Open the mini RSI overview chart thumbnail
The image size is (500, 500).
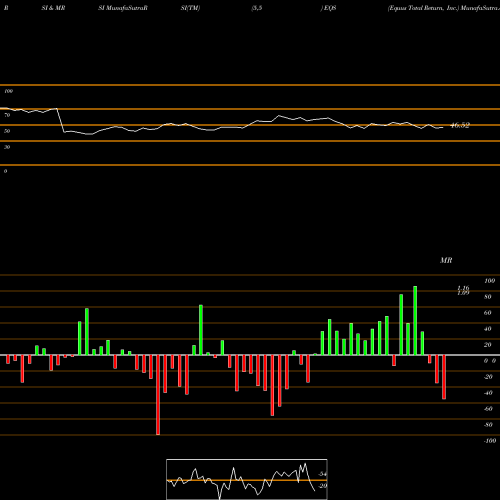(247, 479)
